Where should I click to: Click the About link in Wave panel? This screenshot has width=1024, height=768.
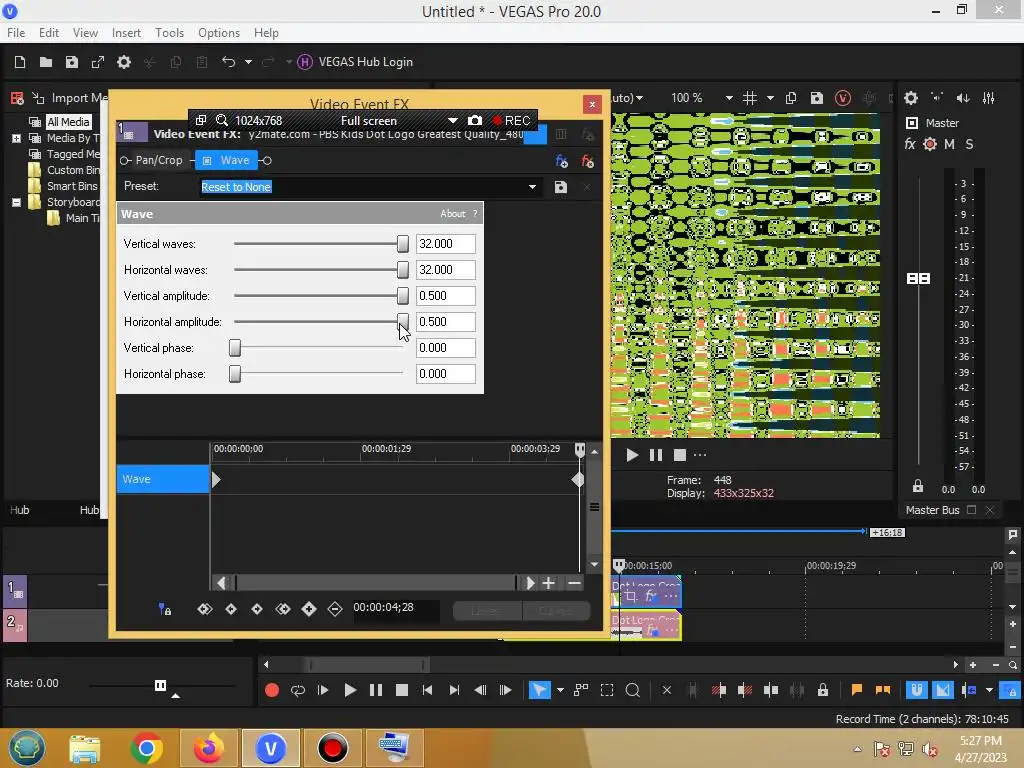(x=453, y=214)
